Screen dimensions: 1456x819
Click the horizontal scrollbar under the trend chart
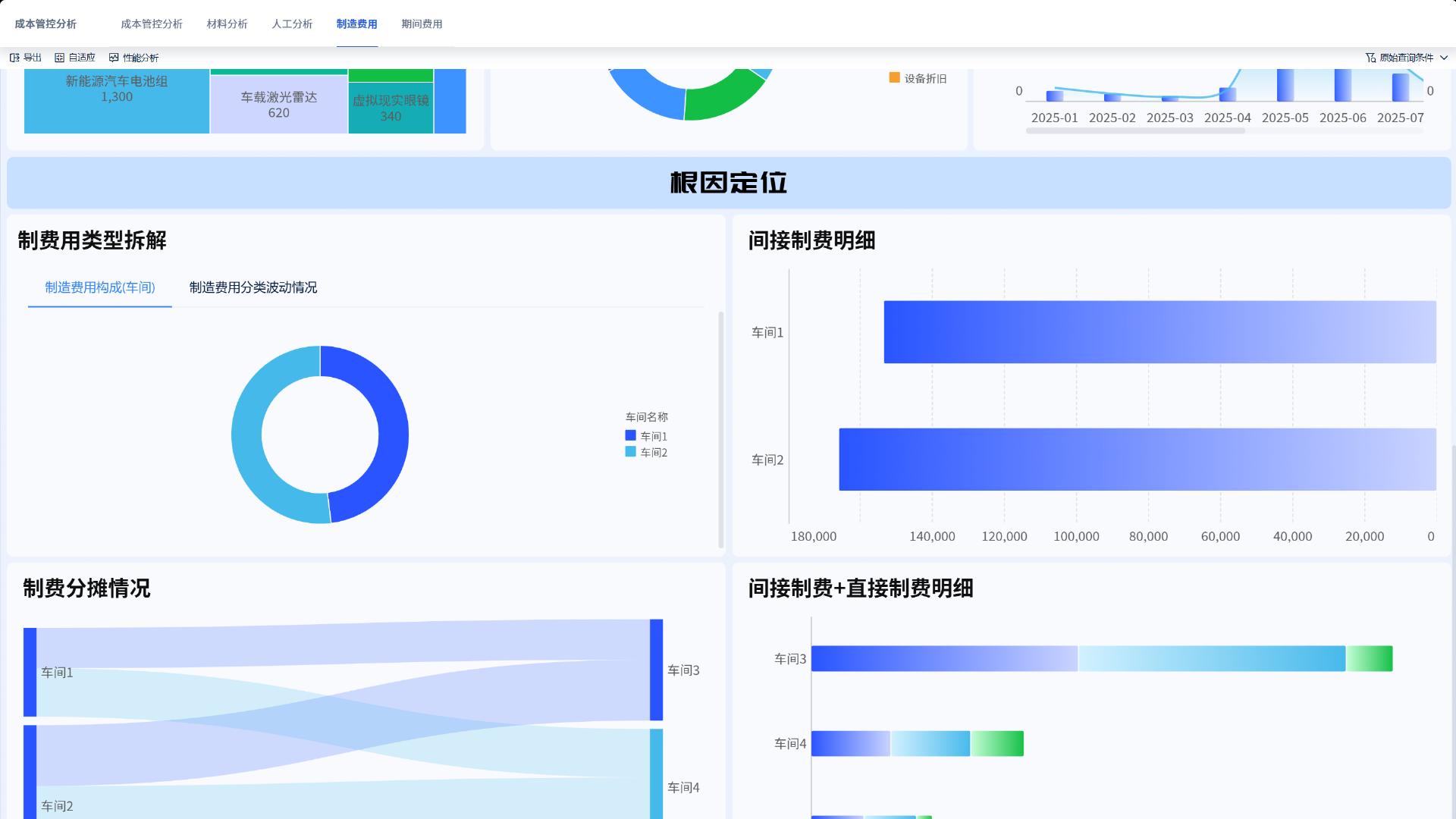click(x=1135, y=130)
